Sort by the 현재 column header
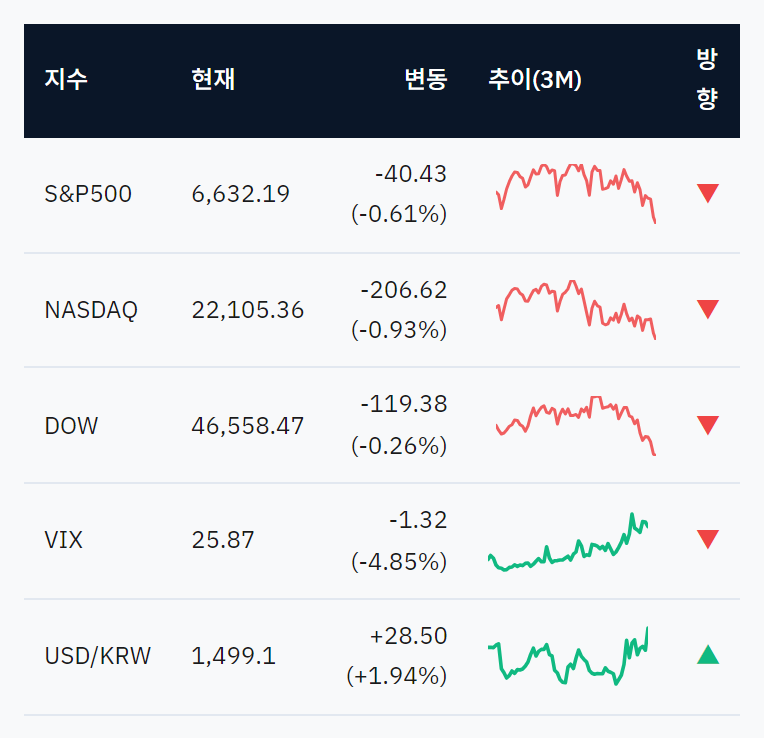The image size is (764, 738). click(x=213, y=79)
